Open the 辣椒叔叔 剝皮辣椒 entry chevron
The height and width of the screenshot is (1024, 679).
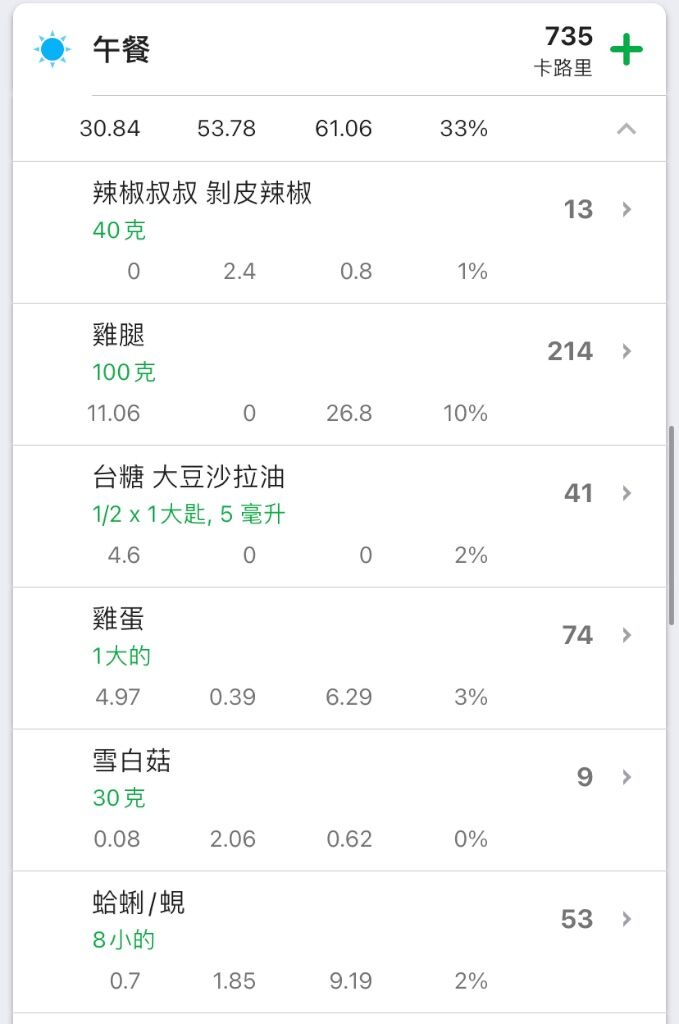[627, 209]
